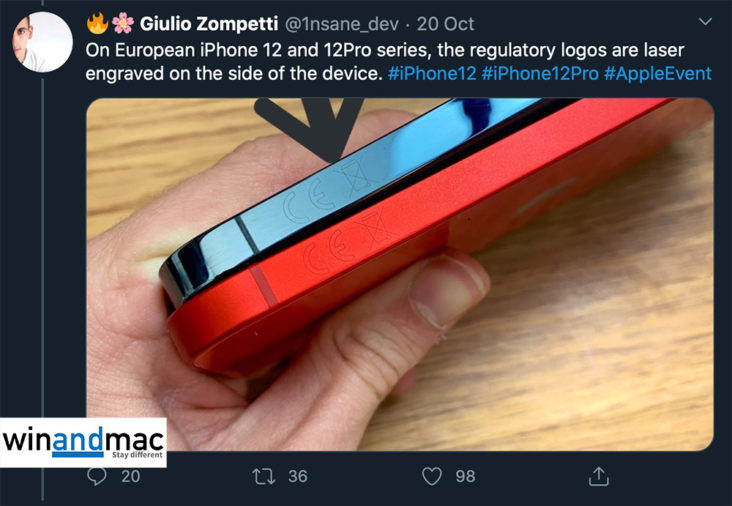This screenshot has height=506, width=732.
Task: View the 98 likes count
Action: click(465, 477)
